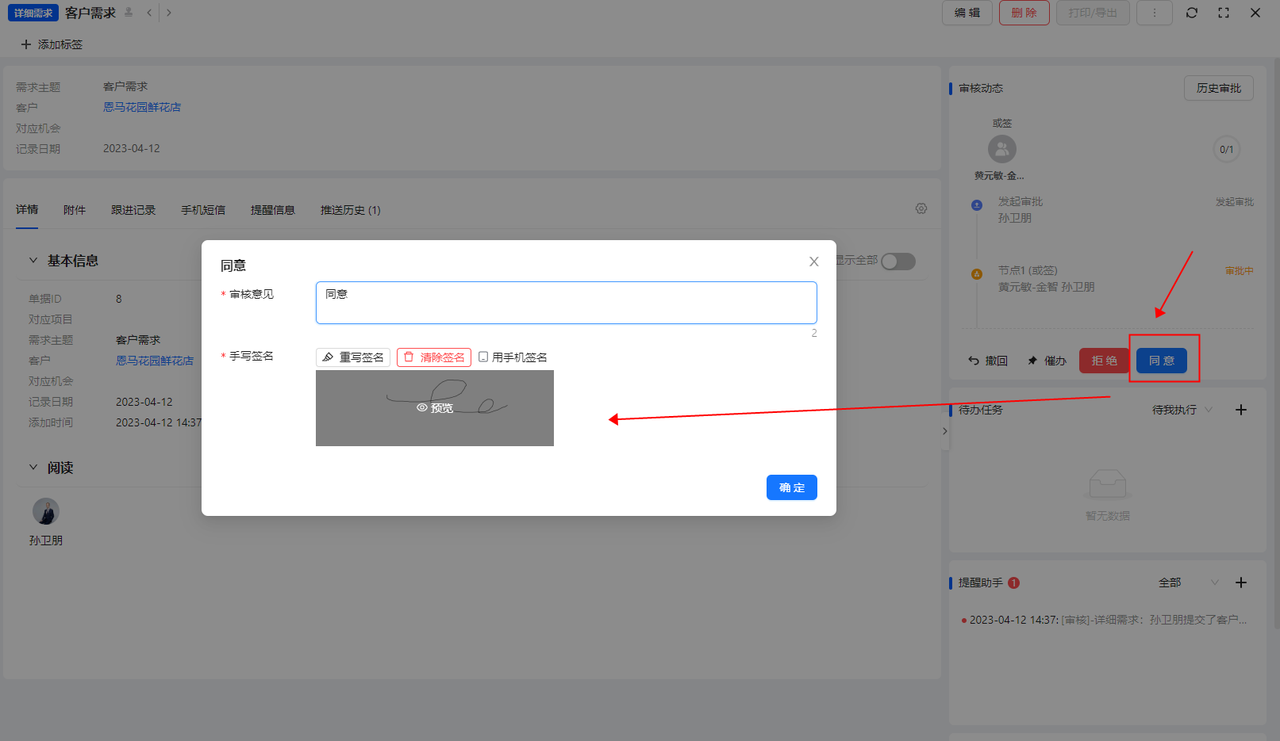1280x741 pixels.
Task: Collapse the 阅读 section
Action: (34, 467)
